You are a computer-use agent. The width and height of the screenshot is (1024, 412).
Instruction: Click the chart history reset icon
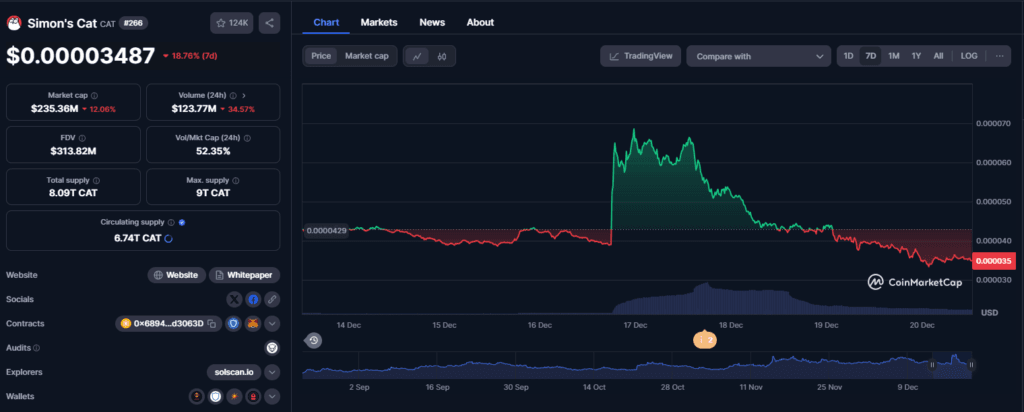click(313, 340)
